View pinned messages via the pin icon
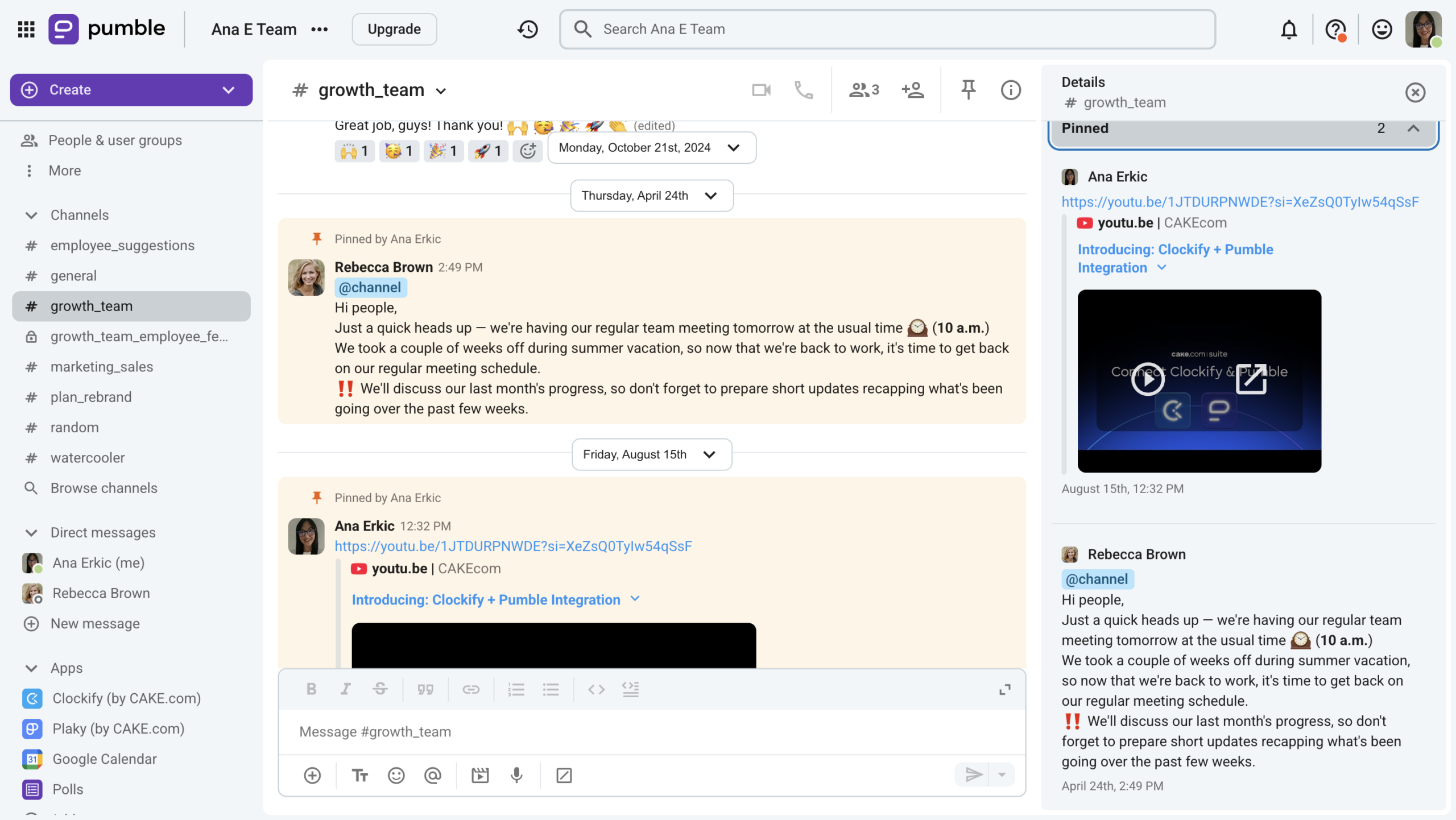The height and width of the screenshot is (820, 1456). click(967, 89)
